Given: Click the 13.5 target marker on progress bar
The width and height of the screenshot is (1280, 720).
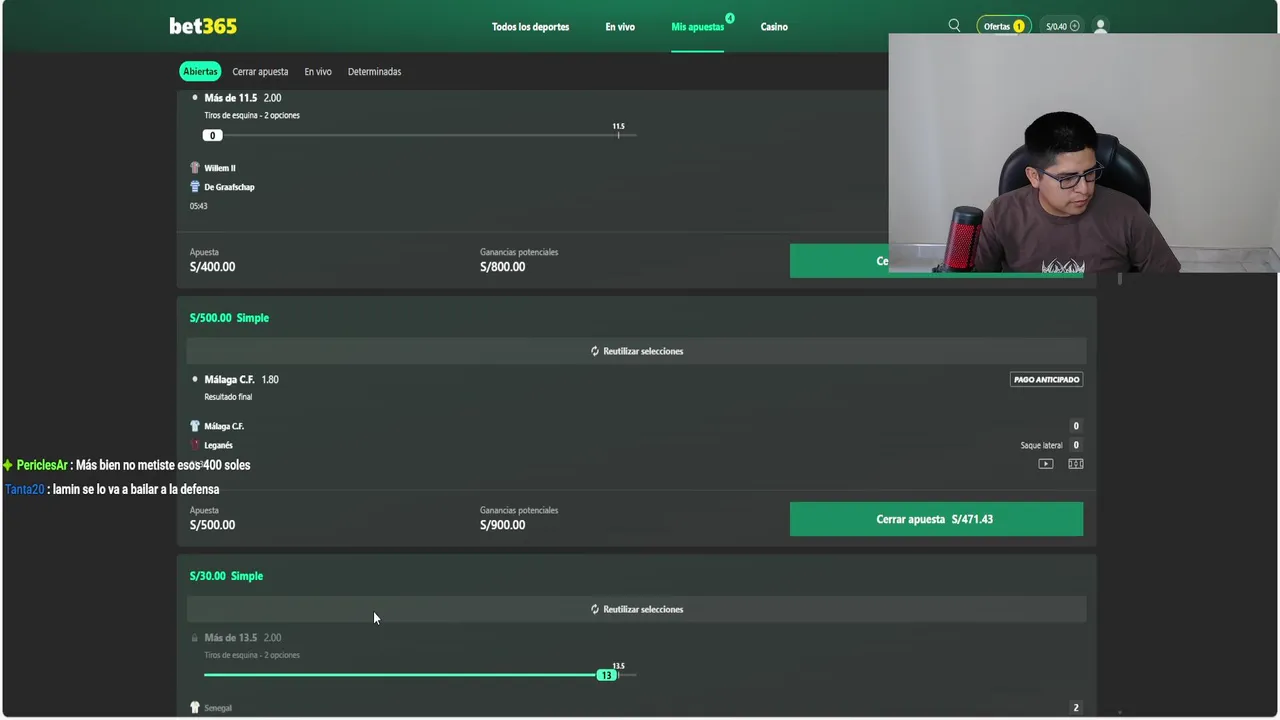Looking at the screenshot, I should [x=619, y=670].
